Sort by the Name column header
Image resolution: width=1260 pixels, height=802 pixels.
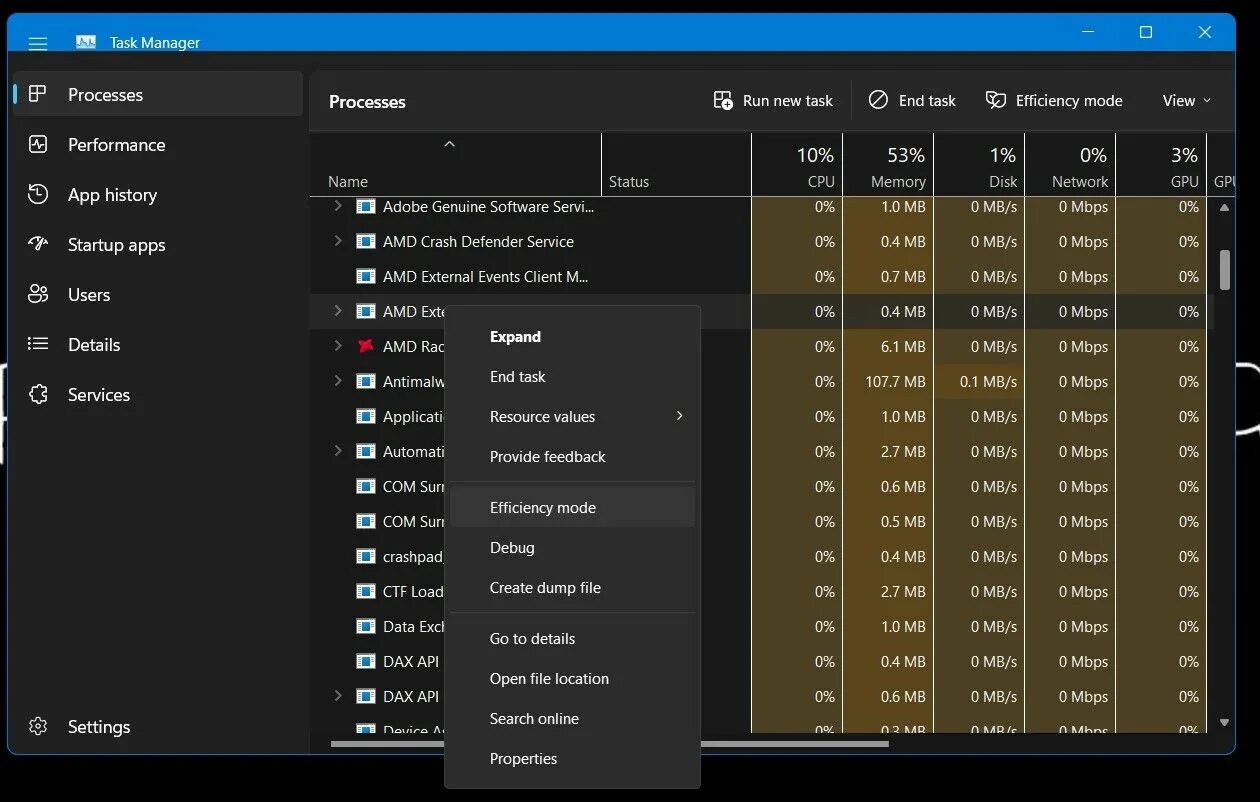pos(456,164)
